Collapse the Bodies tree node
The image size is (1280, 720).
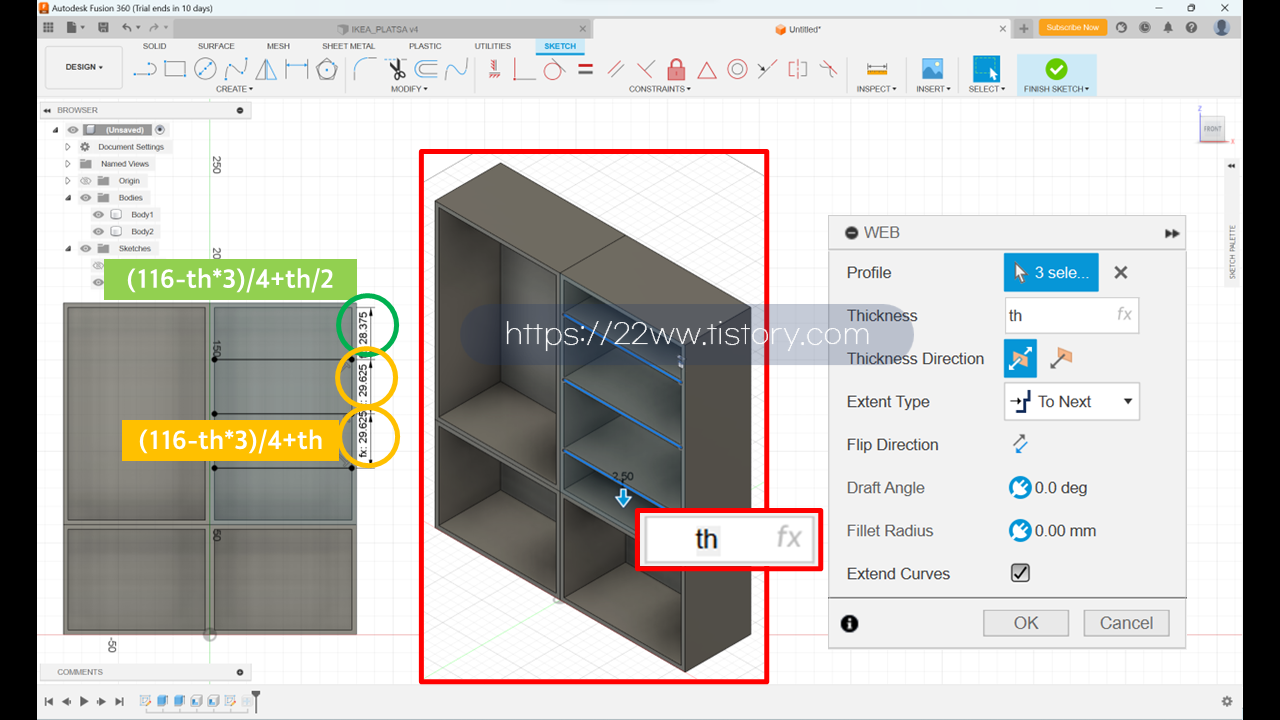(x=68, y=198)
